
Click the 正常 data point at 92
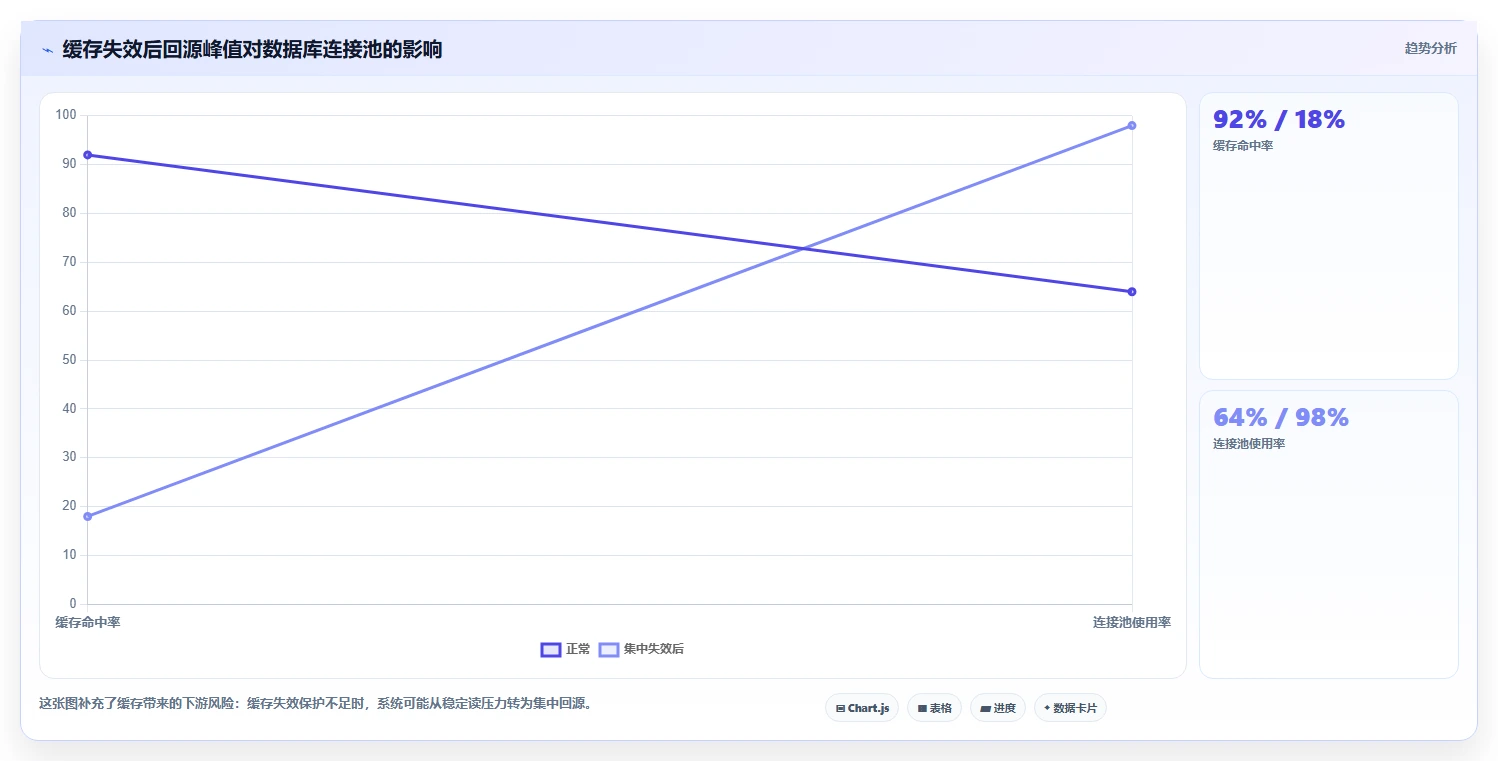[88, 155]
